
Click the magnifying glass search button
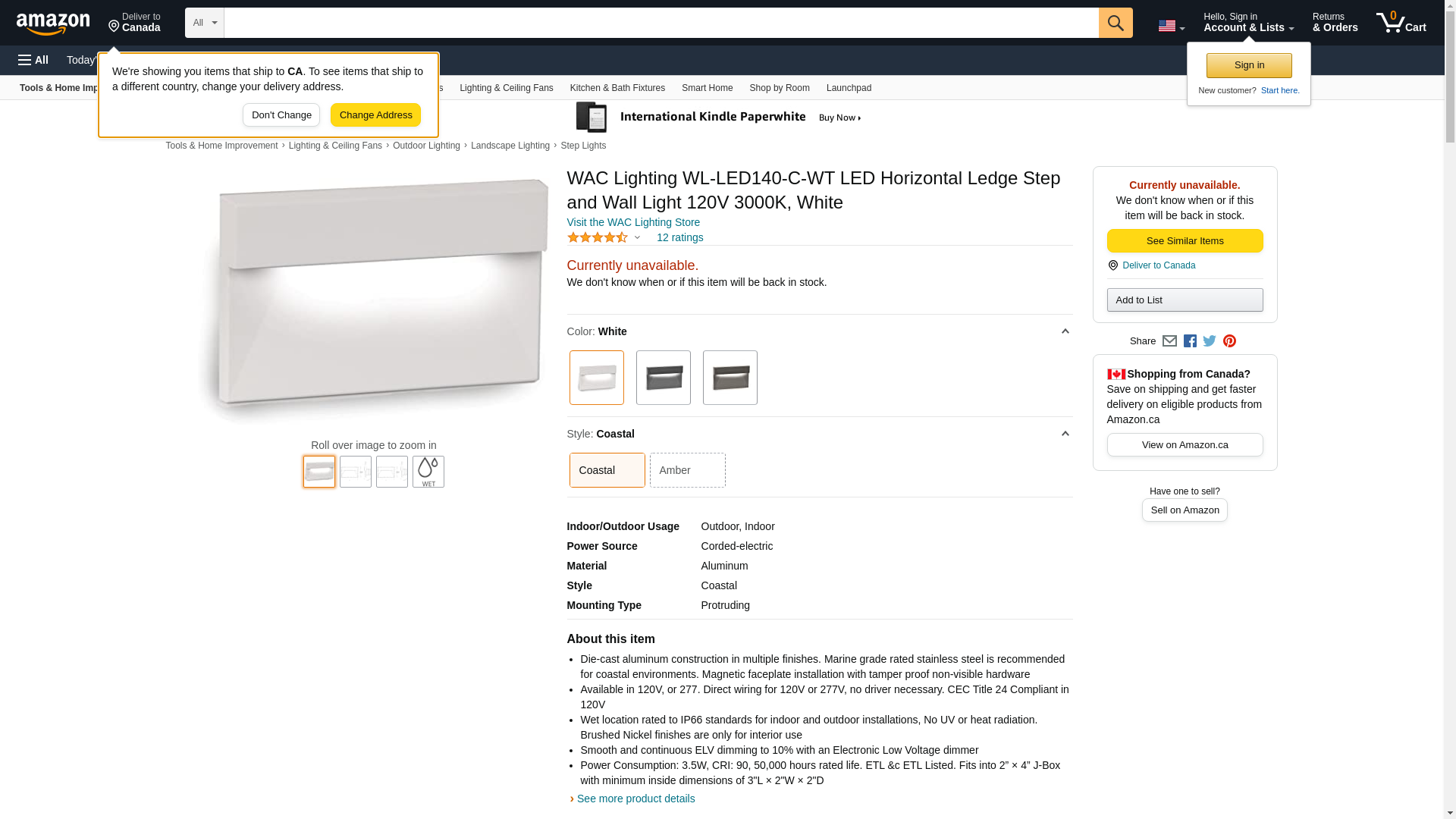point(1115,23)
